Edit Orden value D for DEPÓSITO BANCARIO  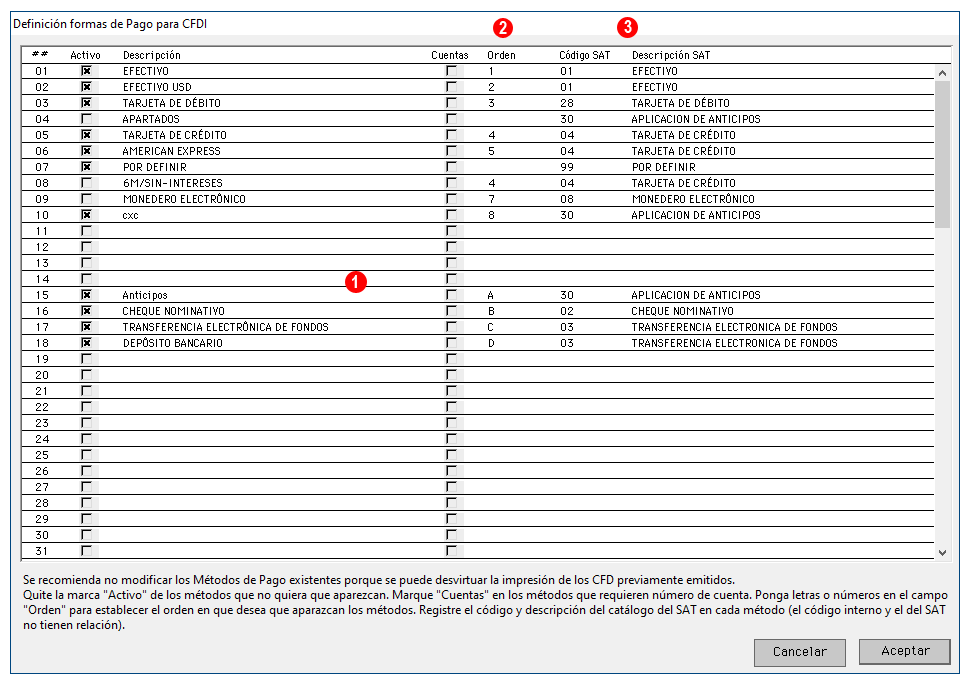(491, 343)
